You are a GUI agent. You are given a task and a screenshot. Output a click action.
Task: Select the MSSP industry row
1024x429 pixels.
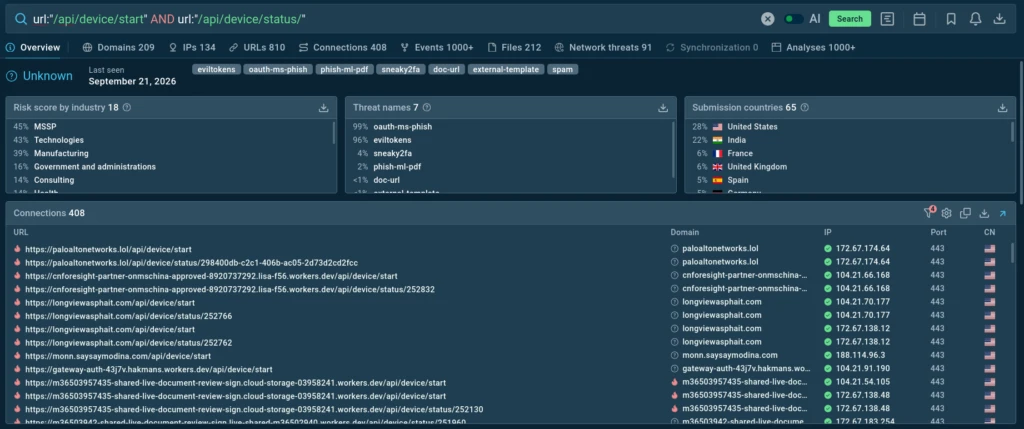tap(169, 127)
